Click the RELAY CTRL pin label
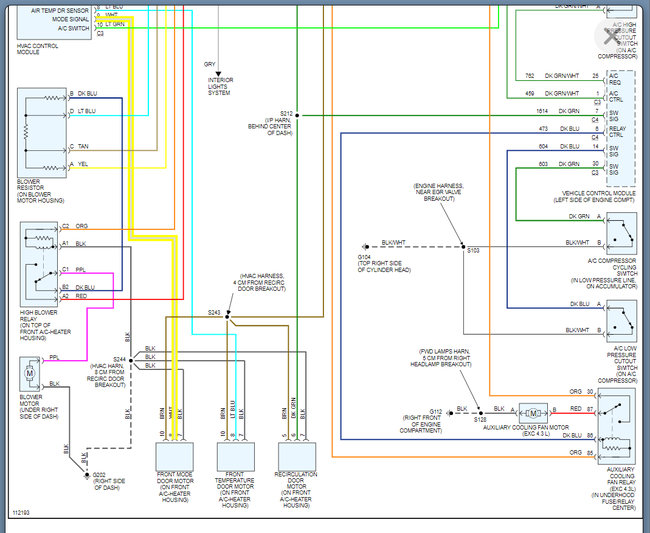Viewport: 650px width, 533px height. (617, 132)
